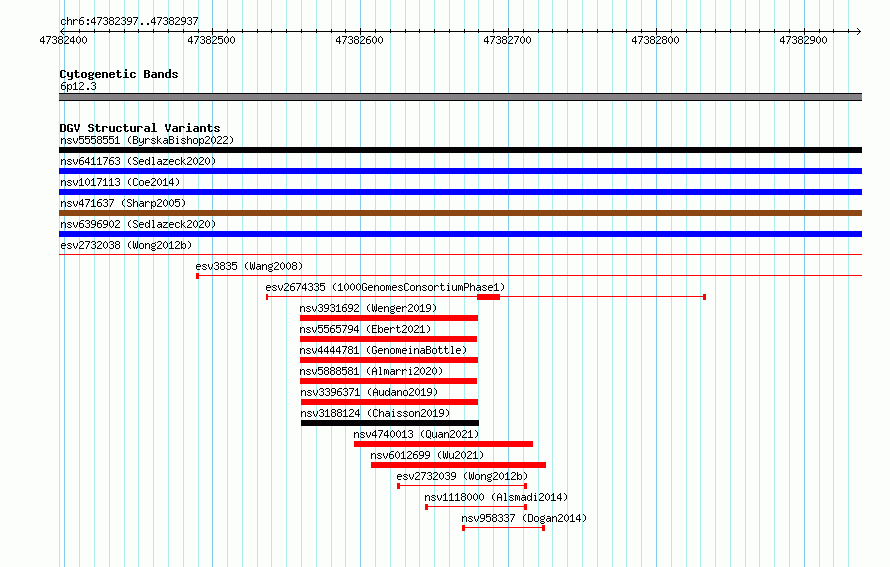Select the gray 6p12.3 cytogenetic band bar

[460, 97]
